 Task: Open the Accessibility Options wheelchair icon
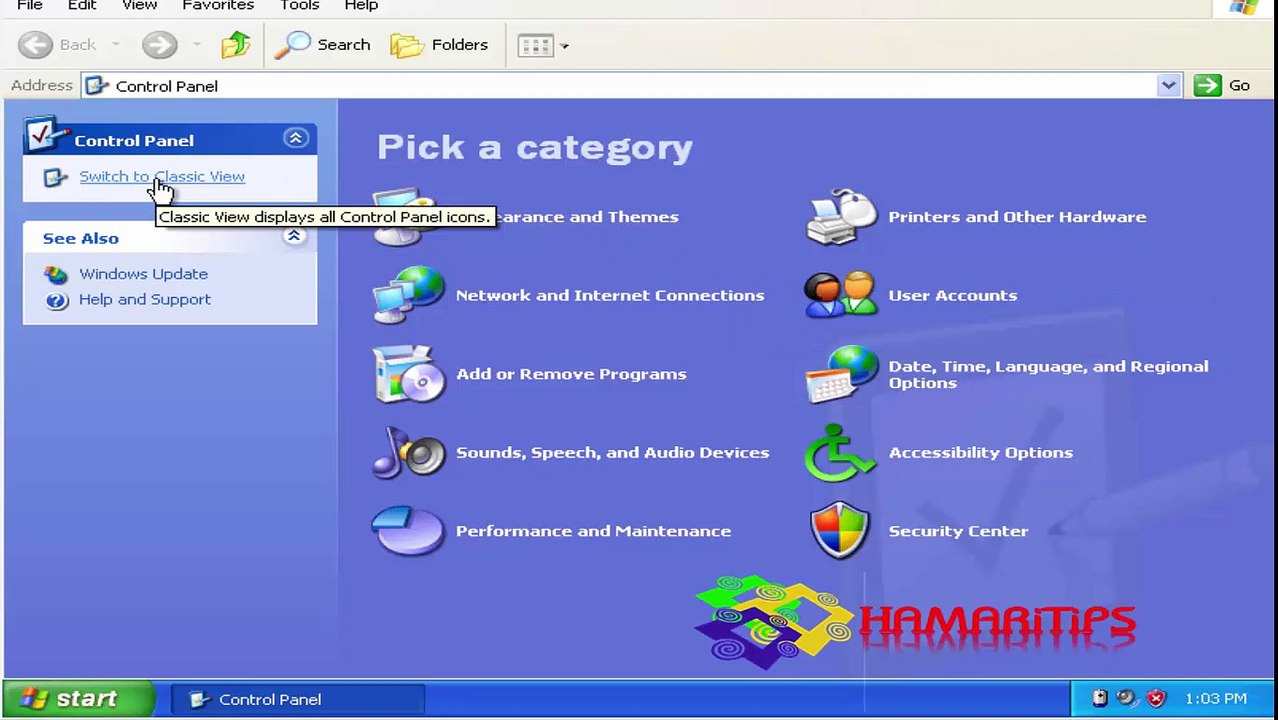pos(840,452)
